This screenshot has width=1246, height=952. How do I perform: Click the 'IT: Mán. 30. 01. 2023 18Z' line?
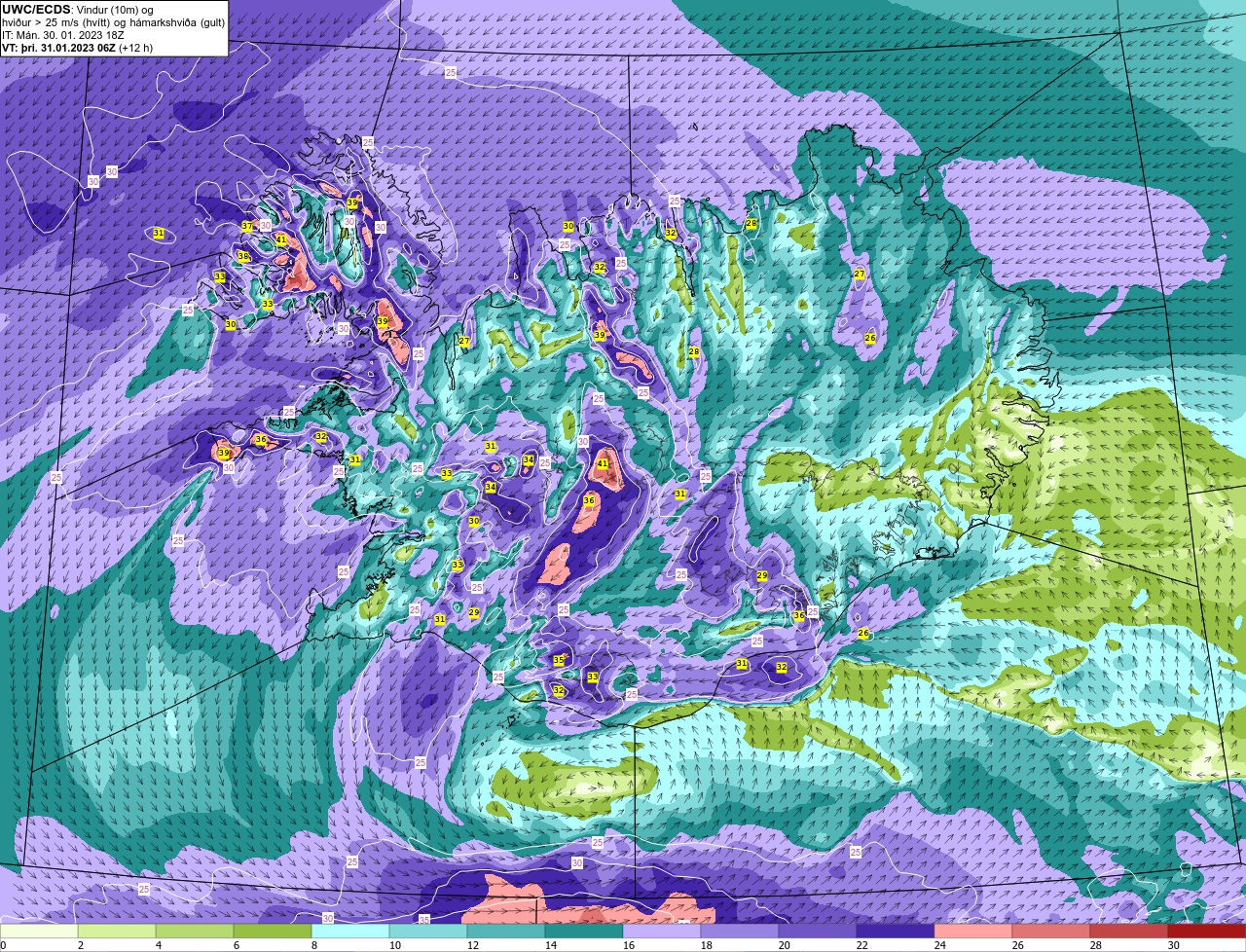[63, 35]
